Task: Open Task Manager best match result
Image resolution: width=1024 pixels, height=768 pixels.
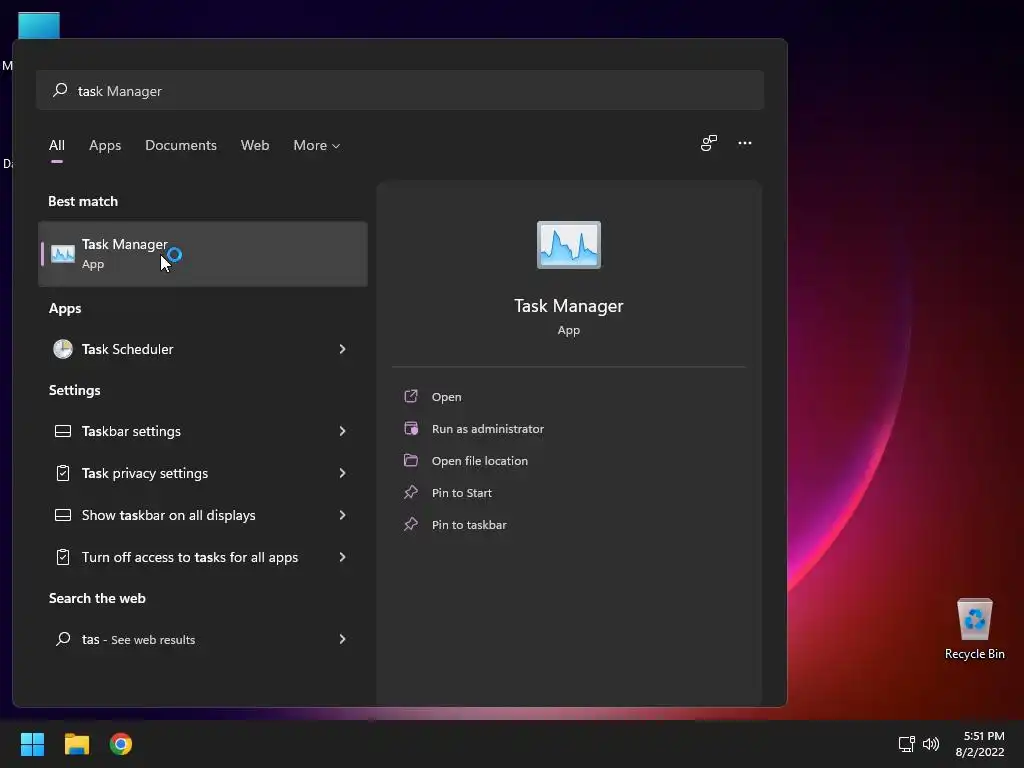Action: (x=202, y=254)
